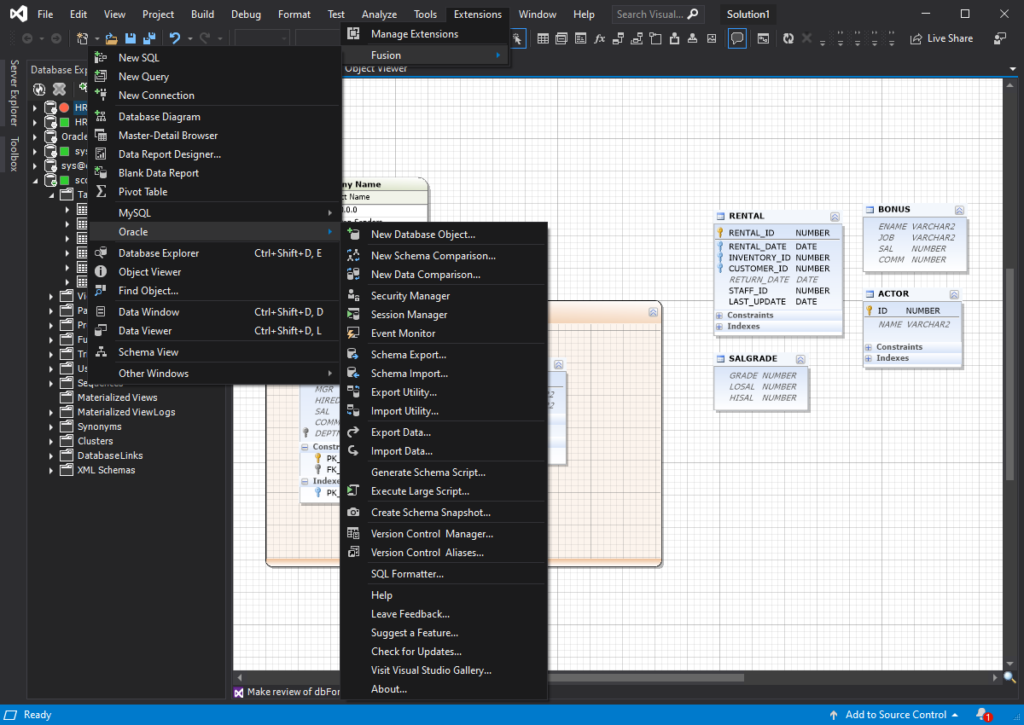The height and width of the screenshot is (725, 1024).
Task: Click the feedback speech bubble toolbar icon
Action: pyautogui.click(x=737, y=39)
